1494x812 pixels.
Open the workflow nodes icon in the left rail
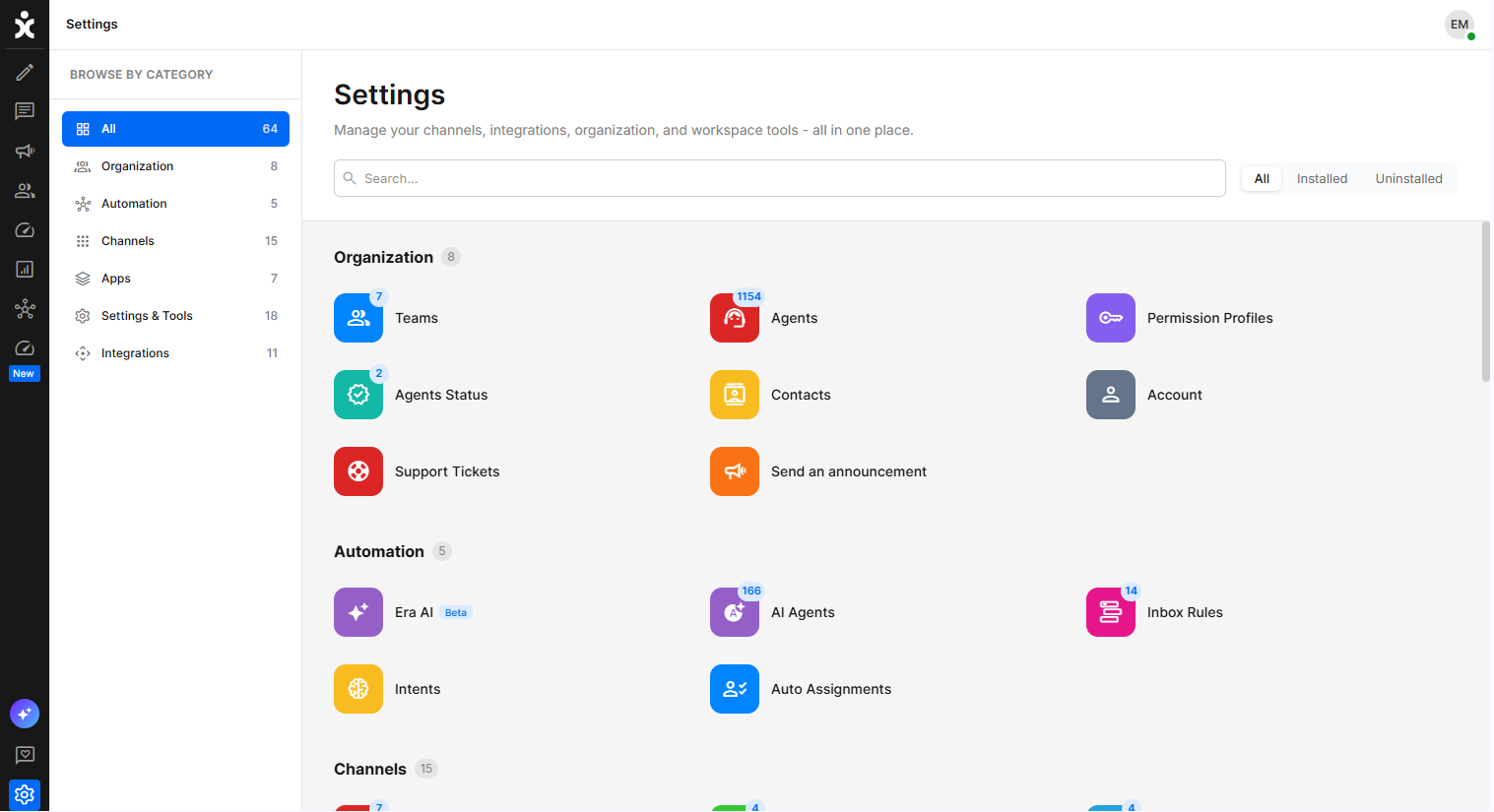[25, 309]
